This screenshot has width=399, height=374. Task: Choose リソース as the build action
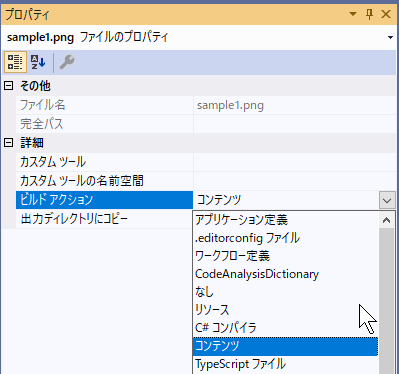click(286, 310)
